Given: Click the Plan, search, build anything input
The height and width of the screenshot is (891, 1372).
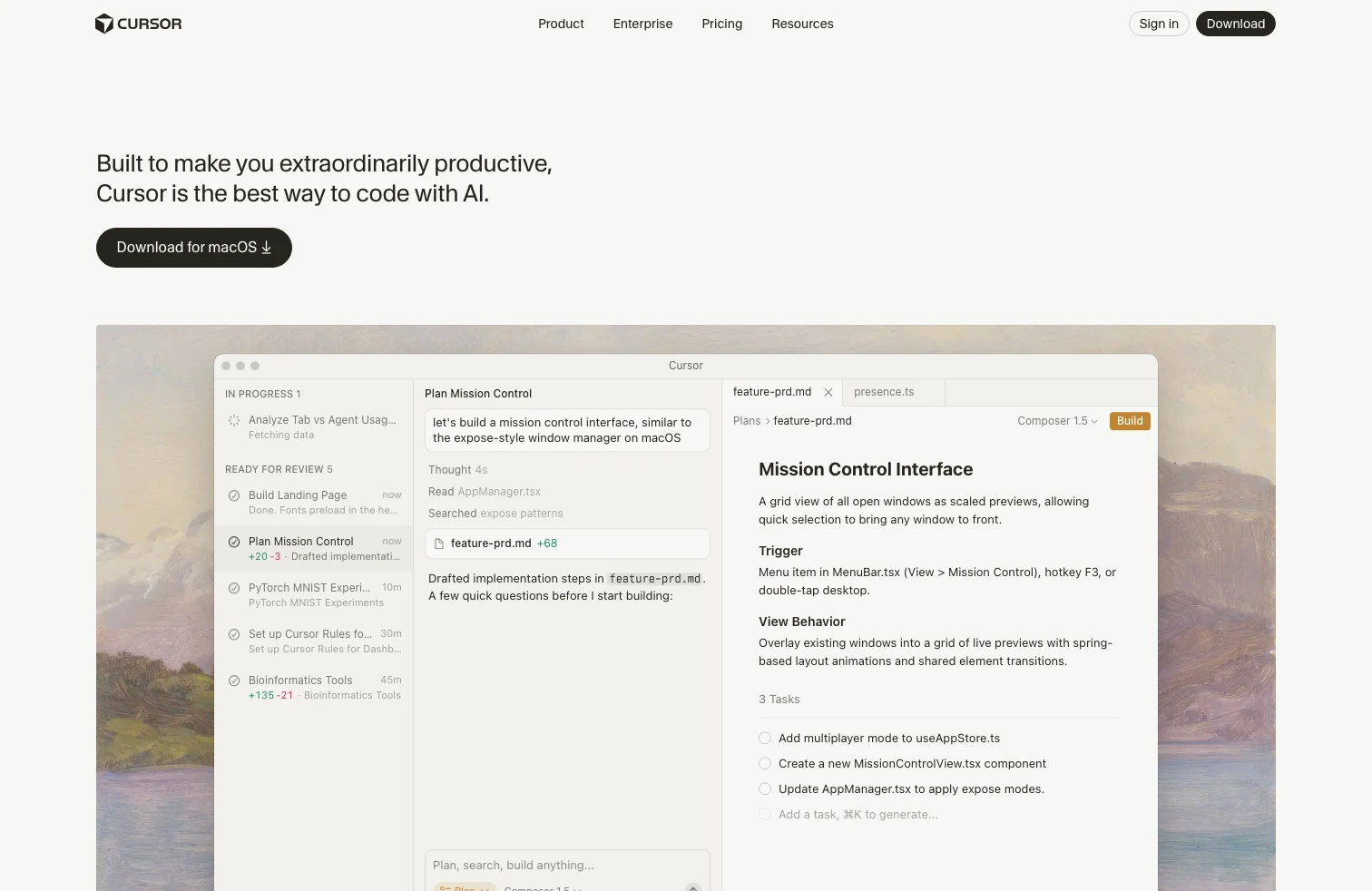Looking at the screenshot, I should coord(566,866).
